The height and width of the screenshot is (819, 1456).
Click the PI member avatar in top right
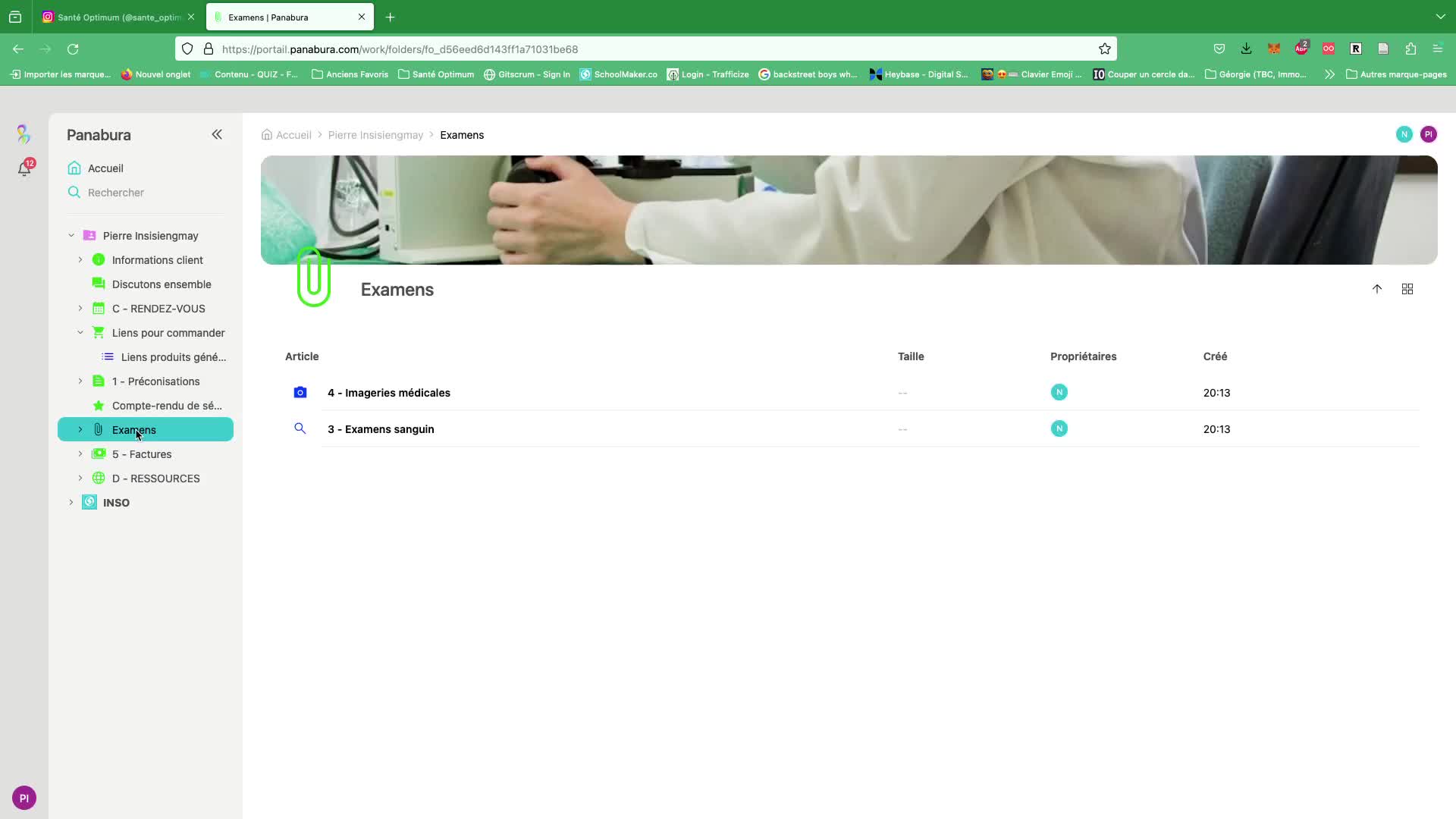coord(1429,134)
